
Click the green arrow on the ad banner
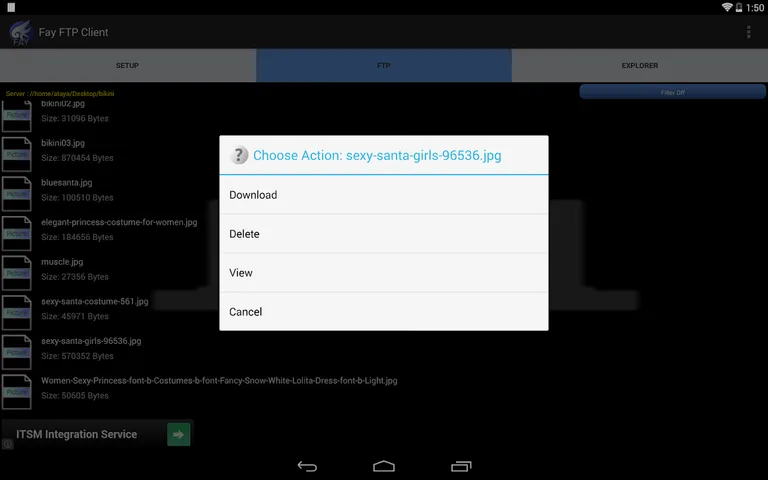pyautogui.click(x=179, y=434)
